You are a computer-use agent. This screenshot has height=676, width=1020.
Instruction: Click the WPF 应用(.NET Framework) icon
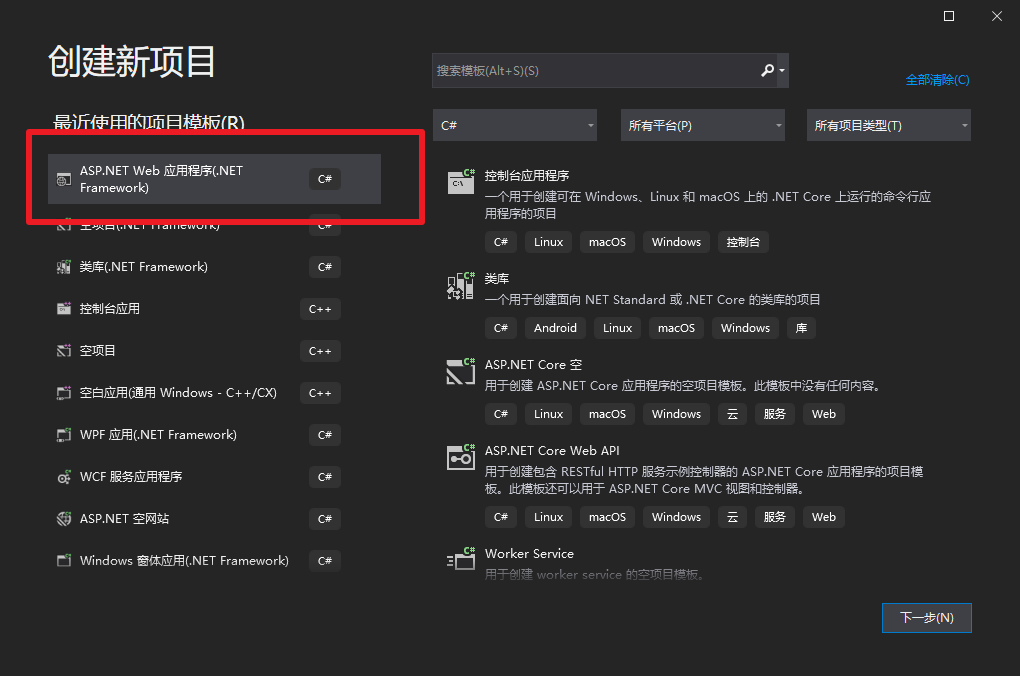(62, 434)
